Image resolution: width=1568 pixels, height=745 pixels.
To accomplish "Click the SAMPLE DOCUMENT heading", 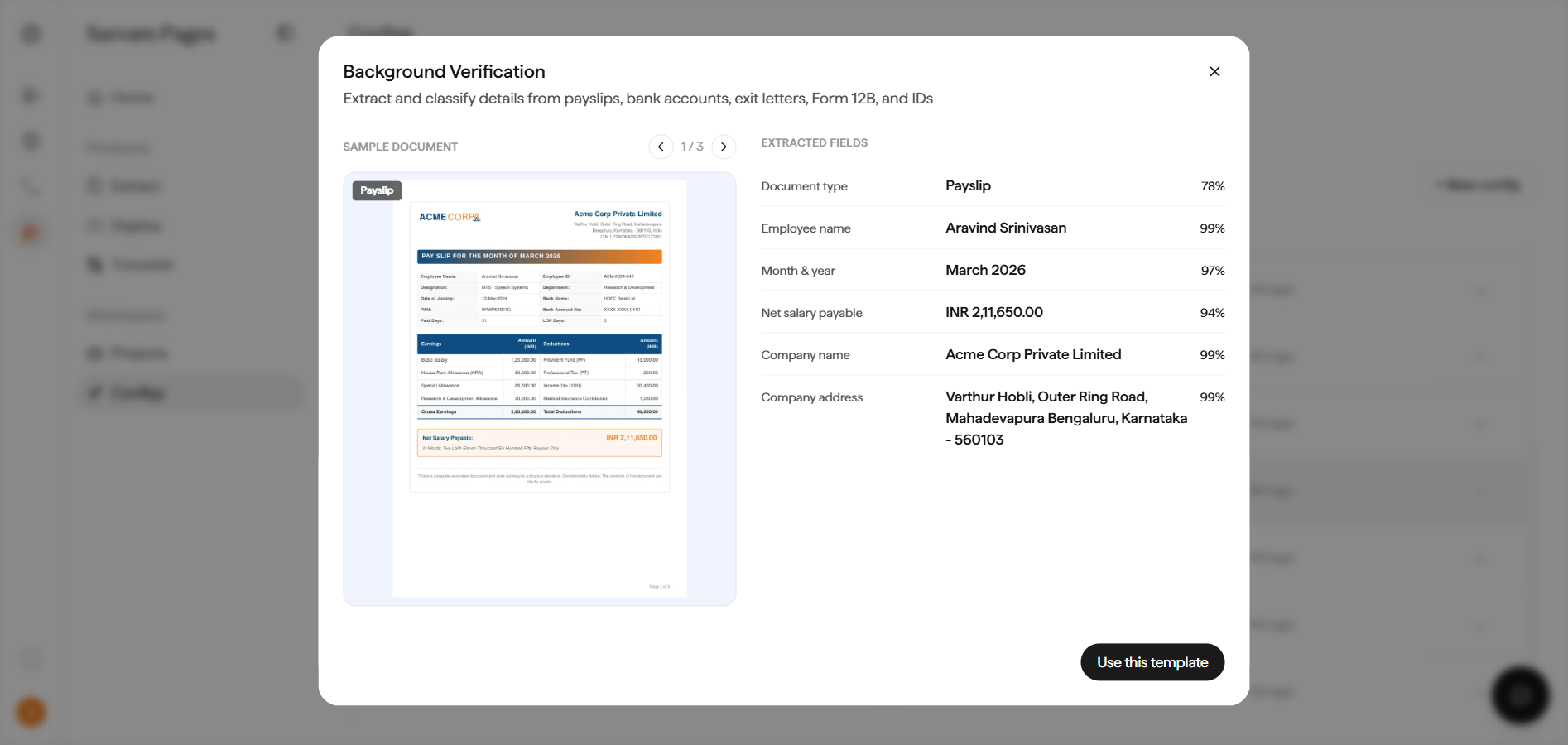I will coord(400,147).
